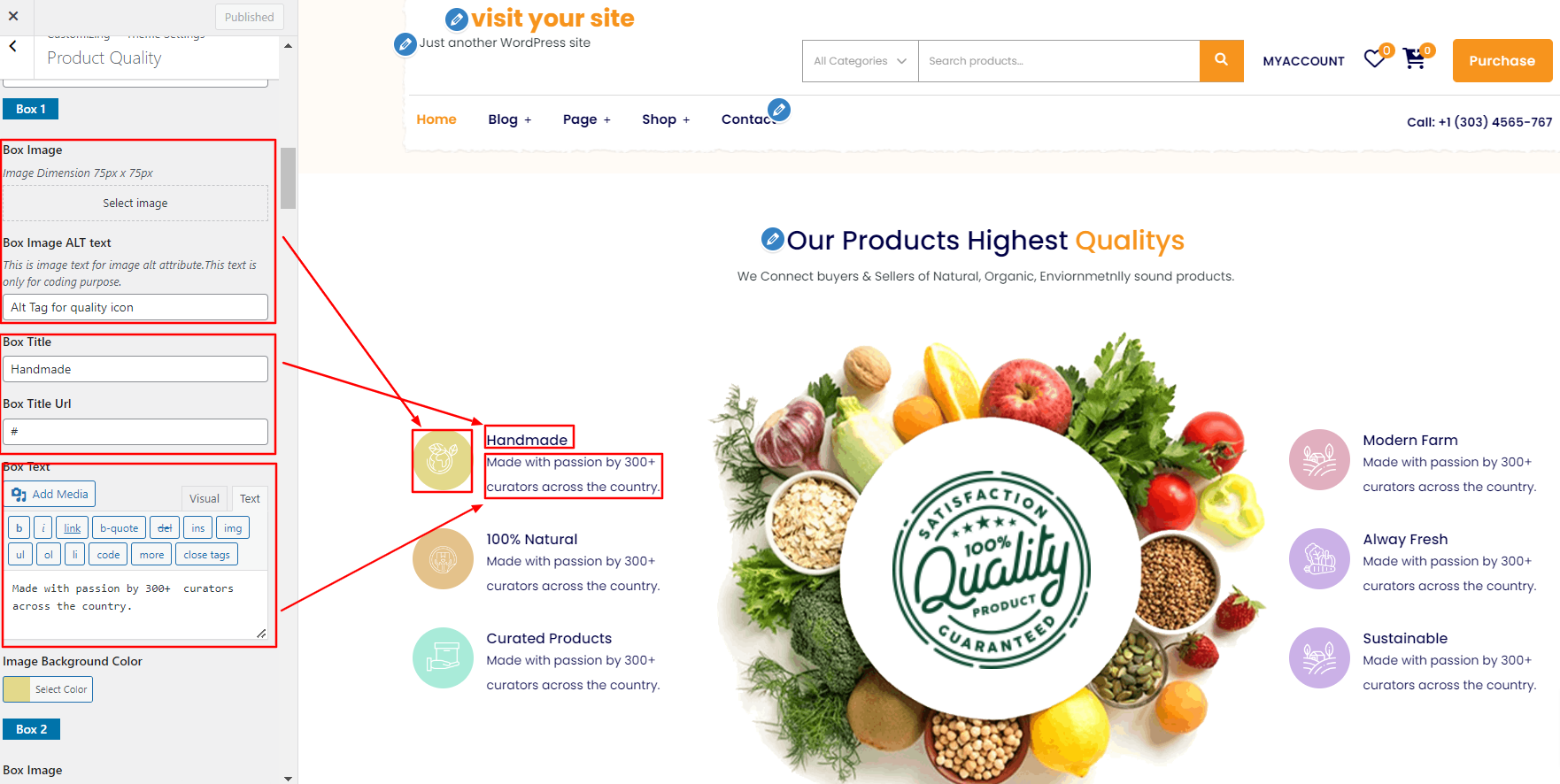The image size is (1560, 784).
Task: Click the edit pencil beside the tagline
Action: pyautogui.click(x=405, y=43)
